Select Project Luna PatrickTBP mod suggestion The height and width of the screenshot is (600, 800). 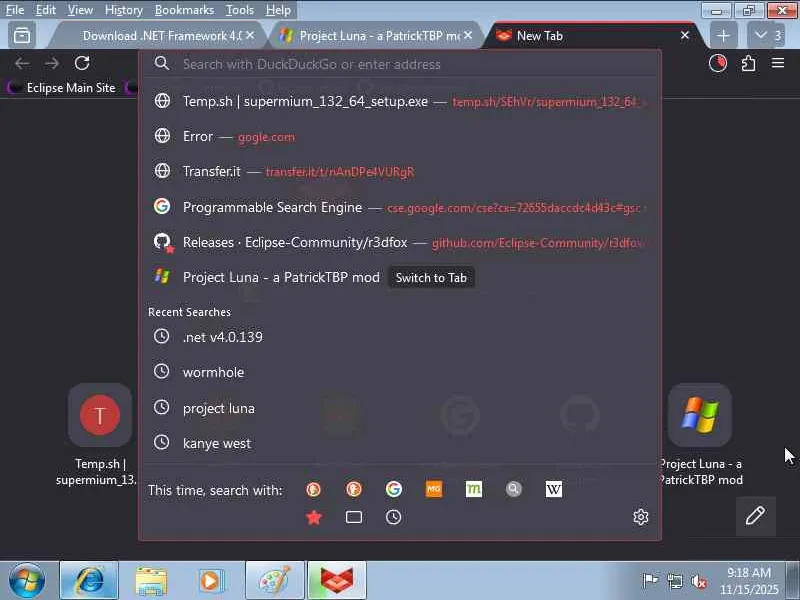pyautogui.click(x=400, y=277)
